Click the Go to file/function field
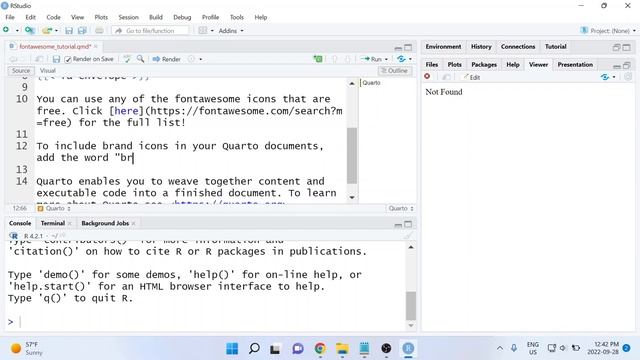Screen dimensions: 640x360 (x=150, y=31)
